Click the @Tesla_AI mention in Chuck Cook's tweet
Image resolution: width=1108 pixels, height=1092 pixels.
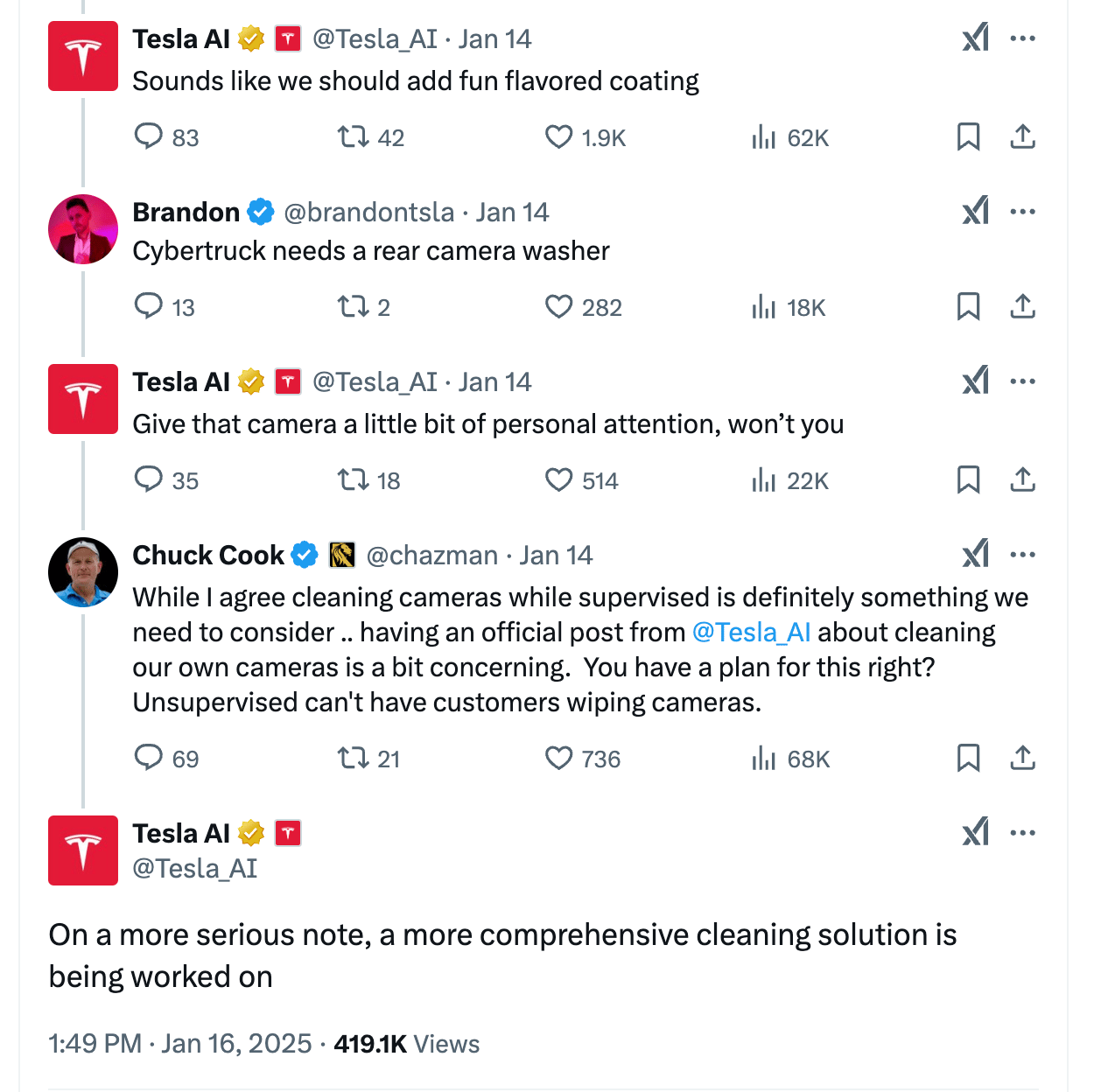point(751,633)
